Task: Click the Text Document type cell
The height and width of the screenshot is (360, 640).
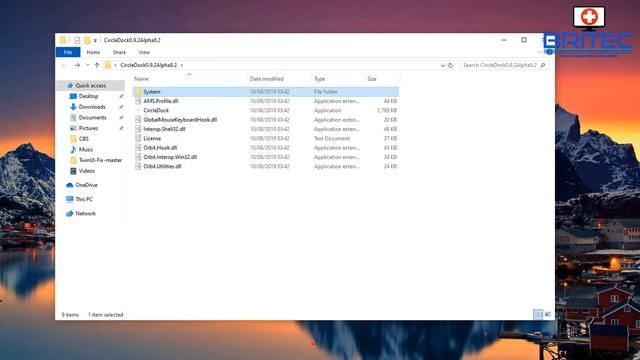Action: [x=331, y=138]
